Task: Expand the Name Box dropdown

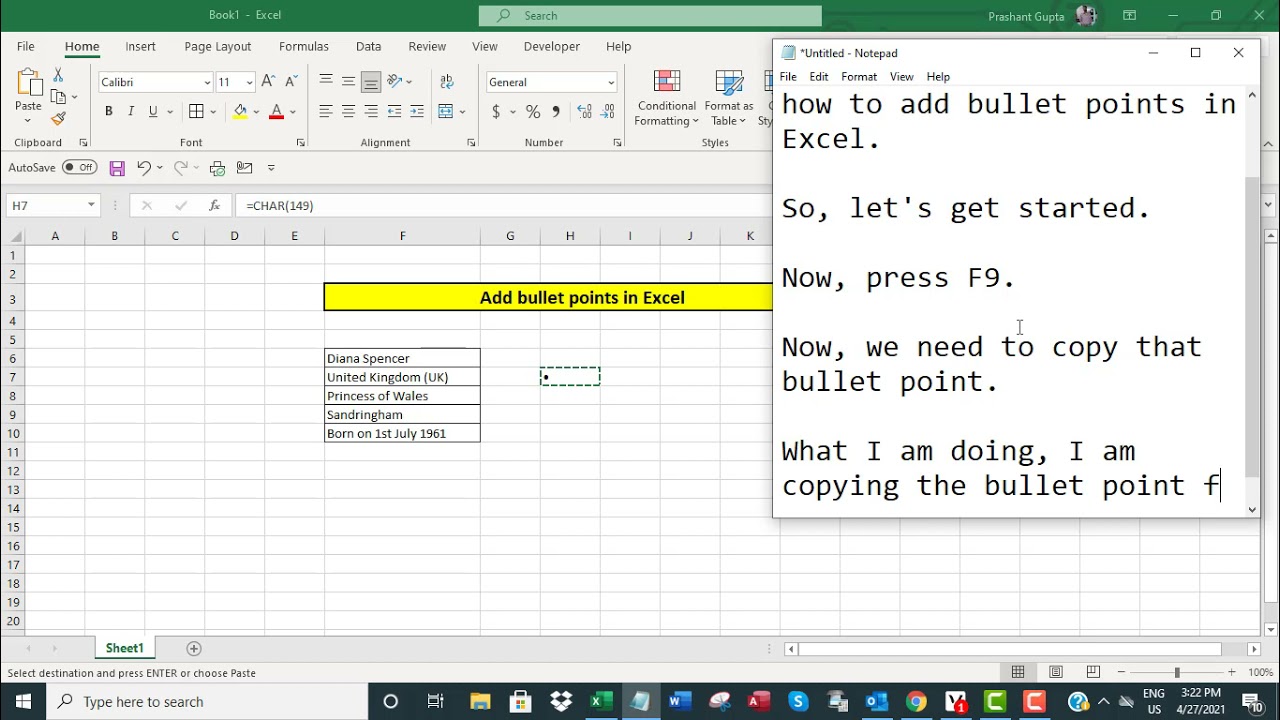Action: (x=91, y=205)
